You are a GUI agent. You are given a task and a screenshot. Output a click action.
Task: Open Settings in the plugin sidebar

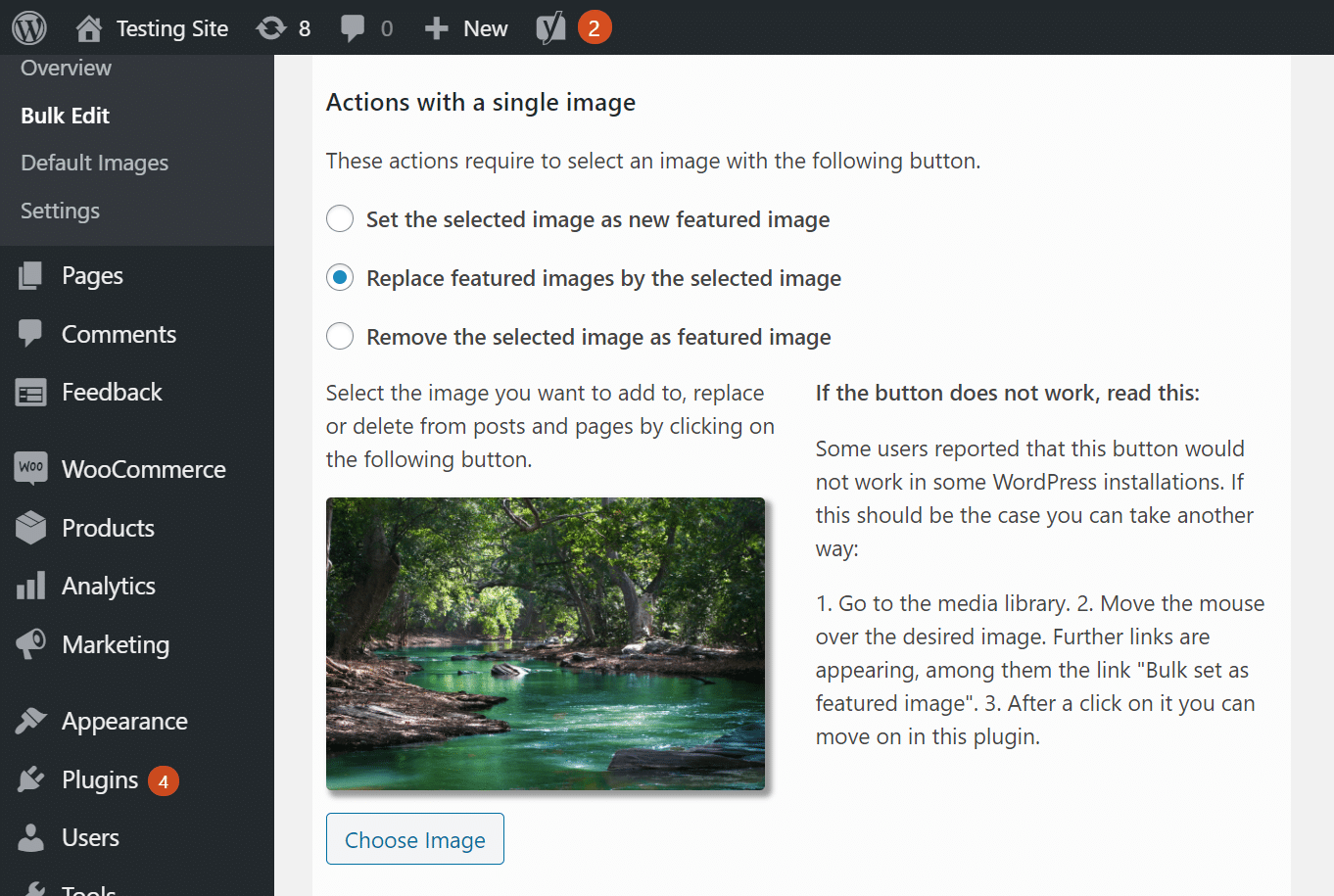pos(61,211)
